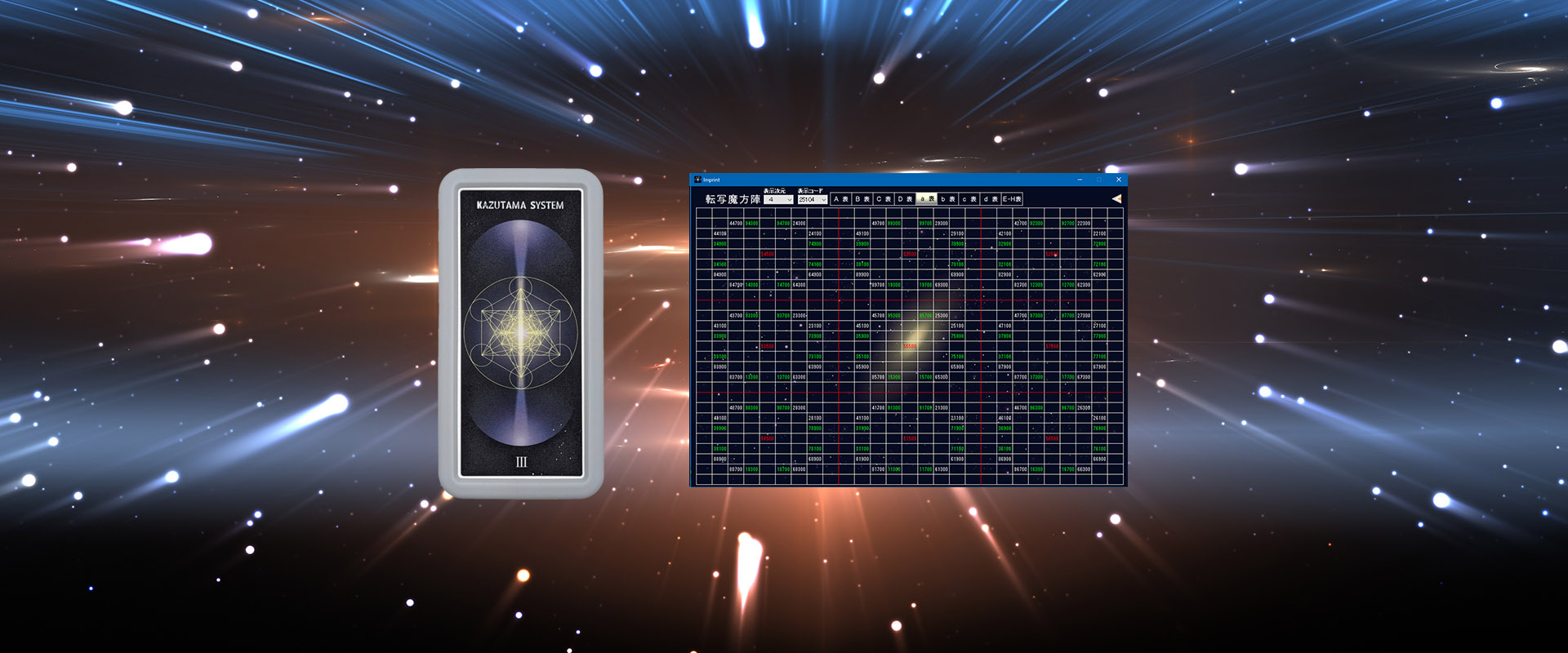This screenshot has height=653, width=1568.
Task: Open the 表示コード dropdown showing 25104
Action: [813, 199]
